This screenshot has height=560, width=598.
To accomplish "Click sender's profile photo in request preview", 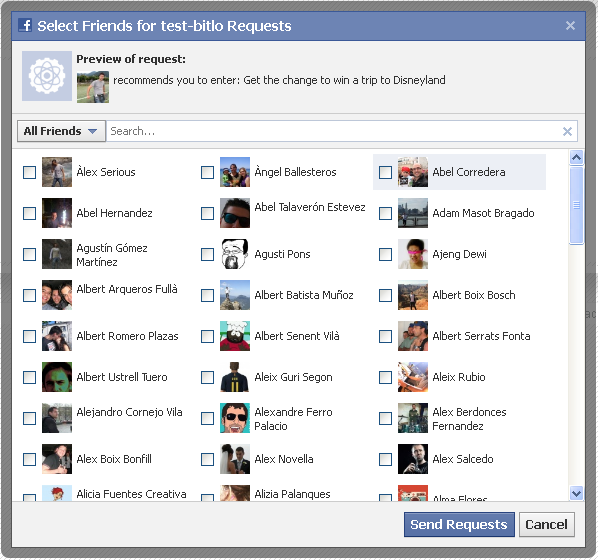I will pyautogui.click(x=93, y=87).
